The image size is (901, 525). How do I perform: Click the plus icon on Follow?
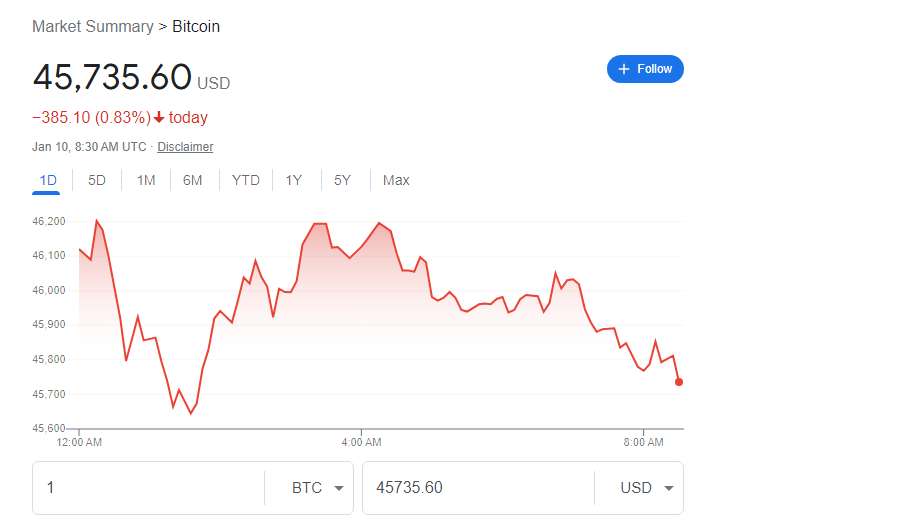[x=624, y=69]
